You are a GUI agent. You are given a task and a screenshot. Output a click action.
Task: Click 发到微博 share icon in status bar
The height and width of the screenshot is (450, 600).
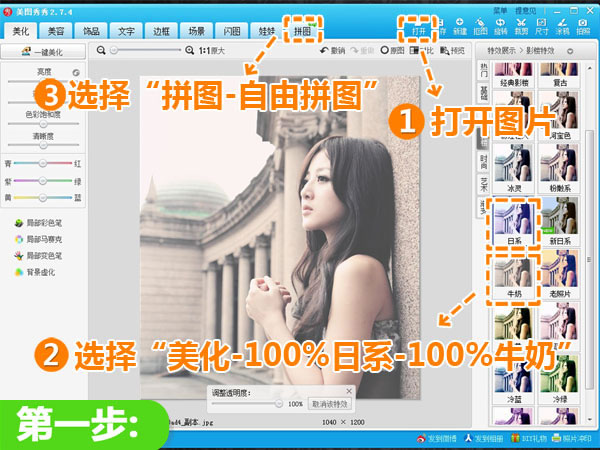click(436, 439)
